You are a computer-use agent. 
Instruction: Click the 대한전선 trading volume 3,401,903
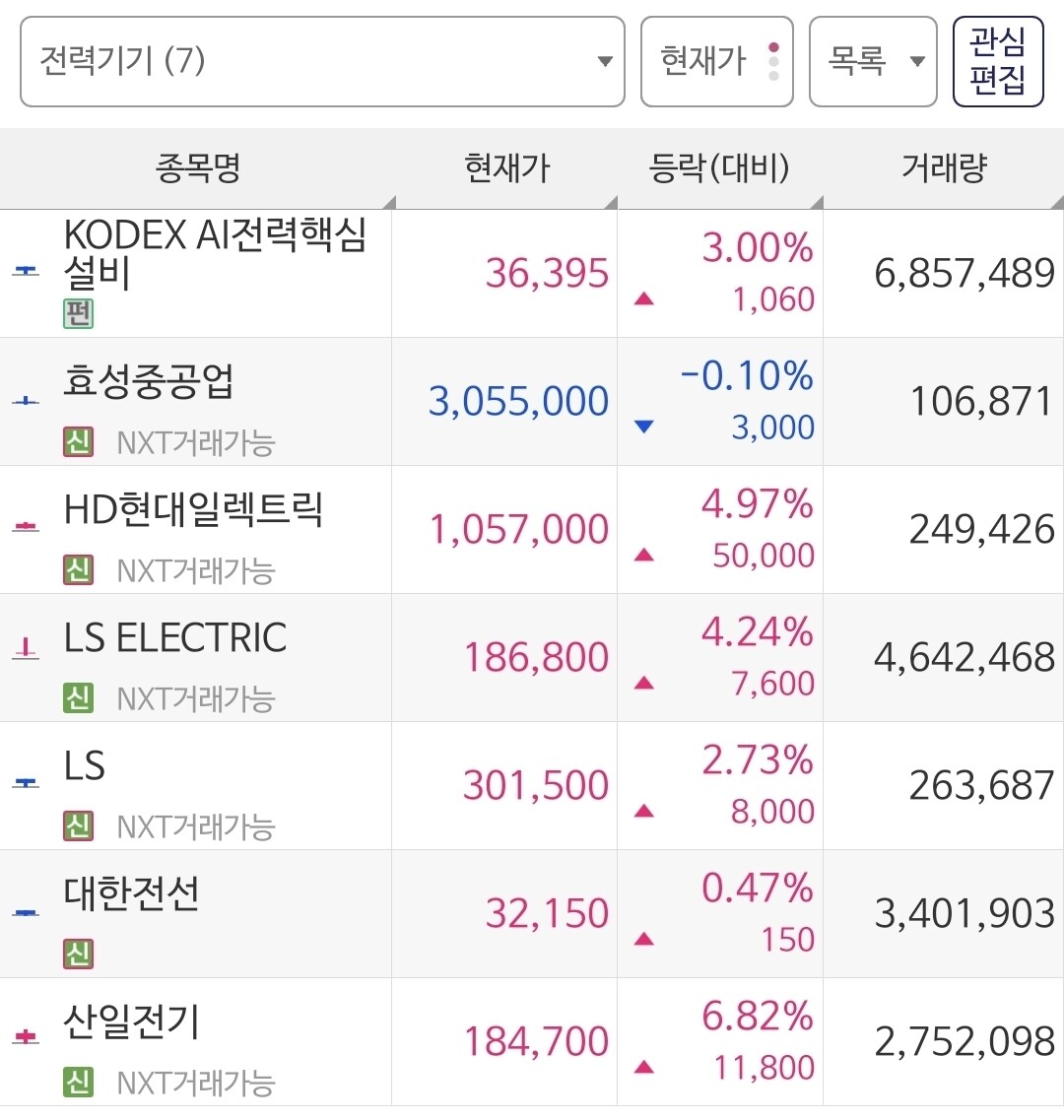coord(964,914)
